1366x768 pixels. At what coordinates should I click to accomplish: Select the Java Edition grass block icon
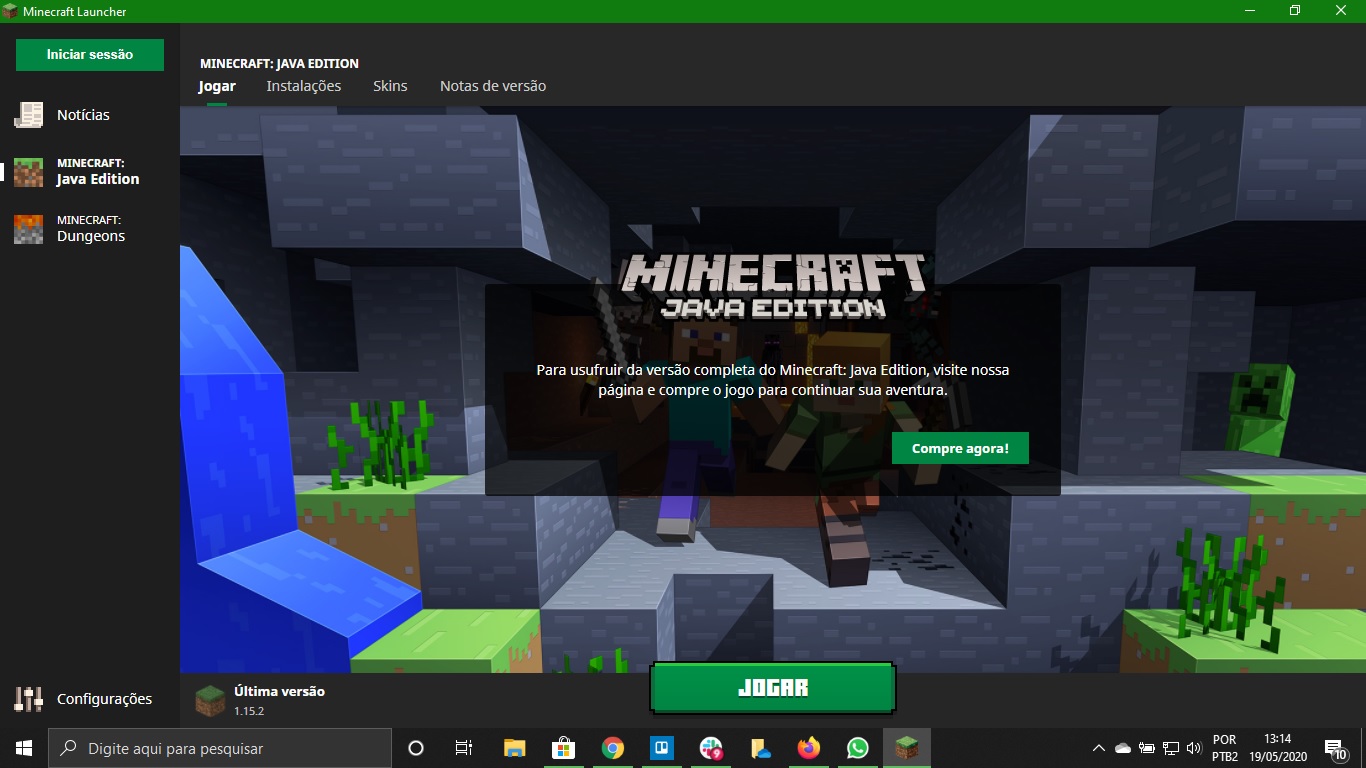coord(28,172)
